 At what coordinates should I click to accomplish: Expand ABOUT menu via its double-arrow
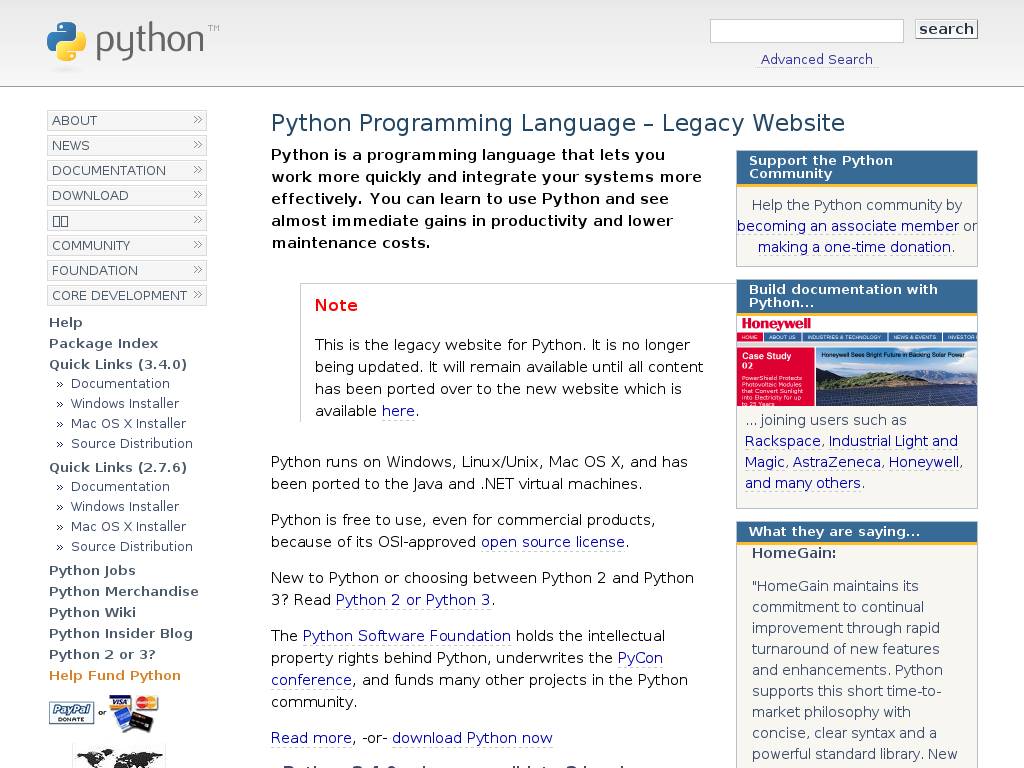[198, 120]
